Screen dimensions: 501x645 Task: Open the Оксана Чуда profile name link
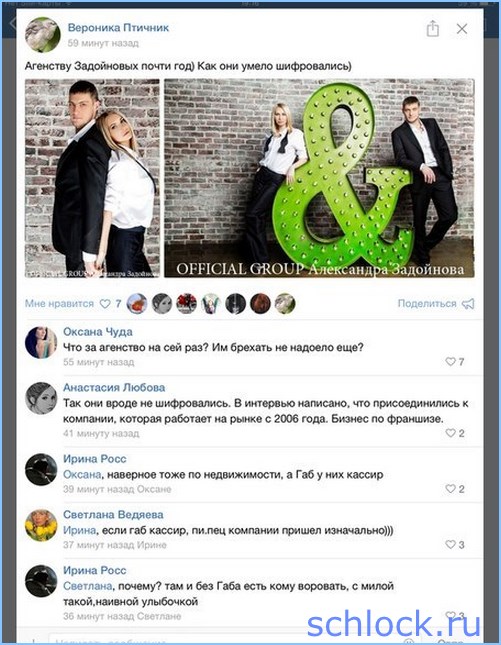coord(97,332)
